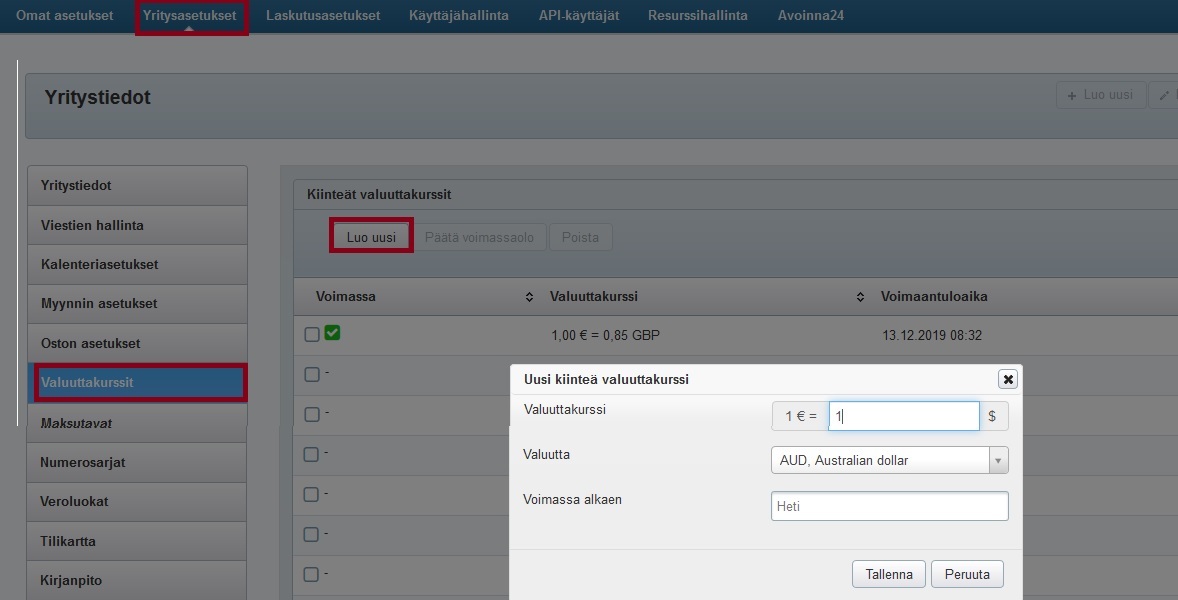
Task: Click the green Voimassa checkmark icon
Action: click(332, 333)
